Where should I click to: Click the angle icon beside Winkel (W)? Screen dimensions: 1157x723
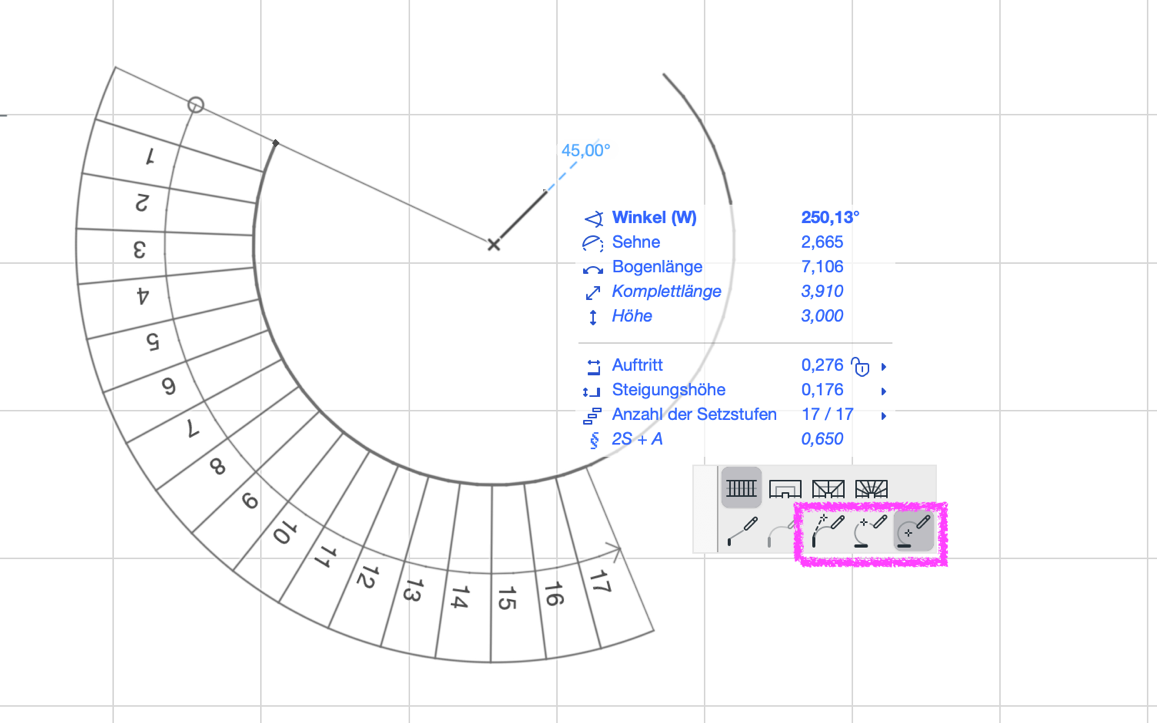coord(593,218)
